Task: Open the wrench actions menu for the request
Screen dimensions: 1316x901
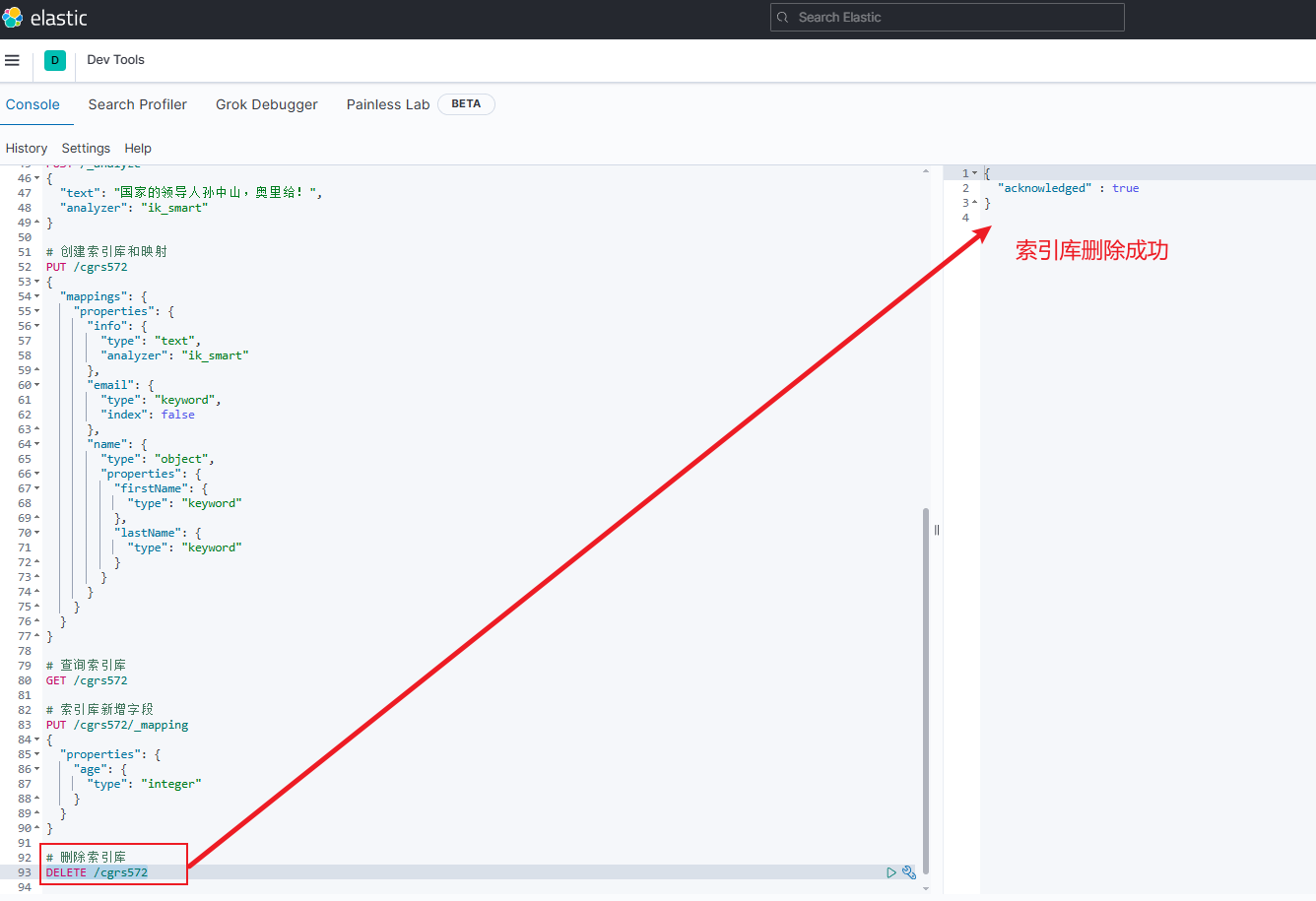Action: (x=909, y=872)
